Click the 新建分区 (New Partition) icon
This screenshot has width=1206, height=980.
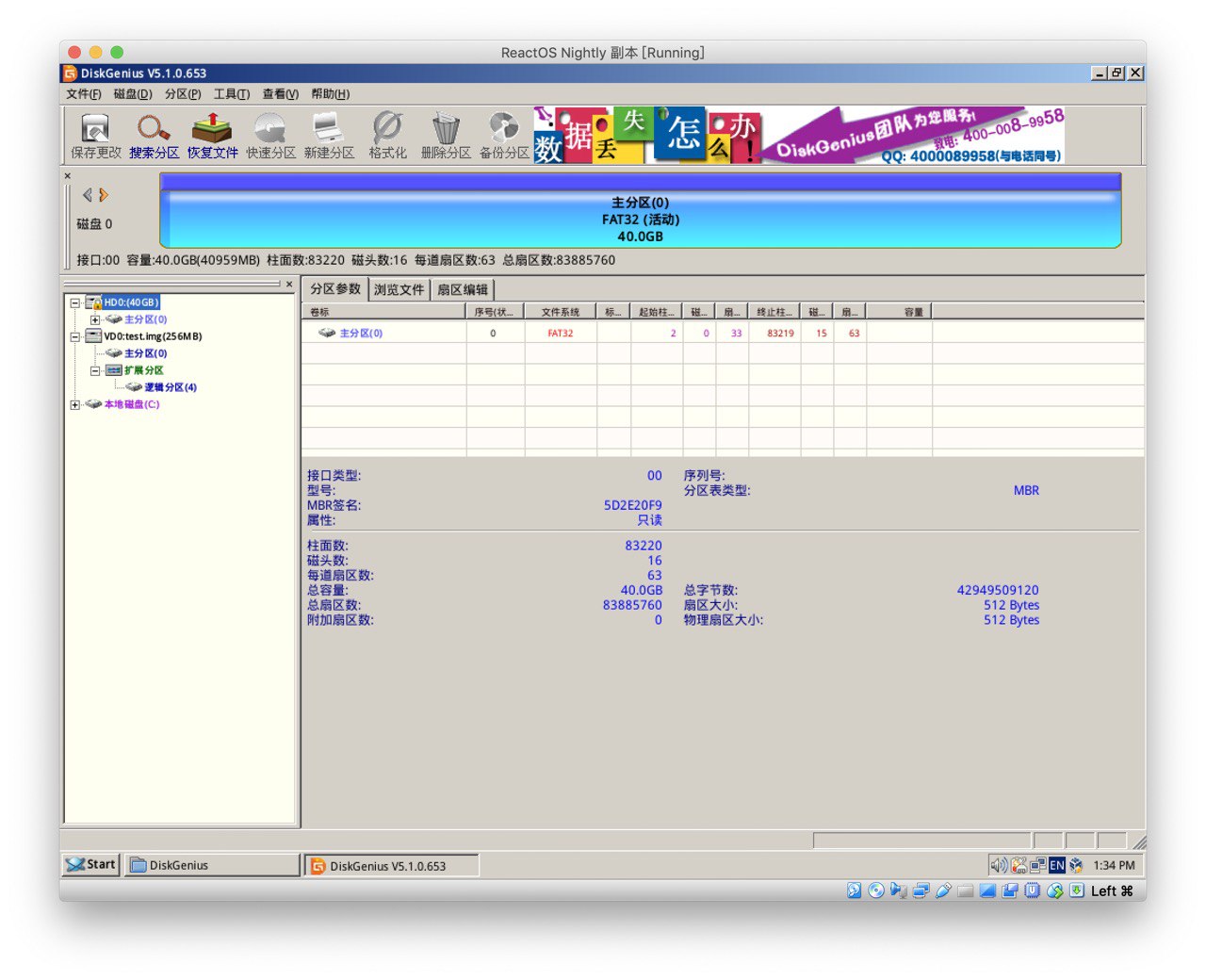329,136
